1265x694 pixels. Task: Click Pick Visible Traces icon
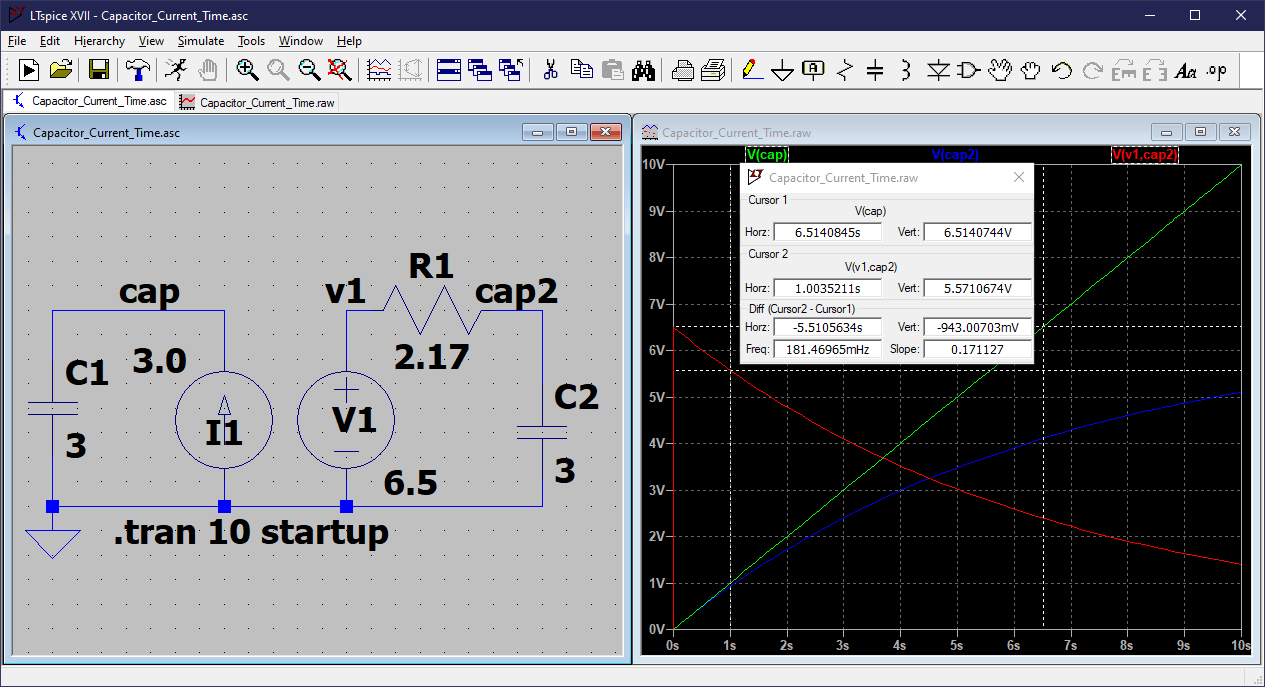coord(379,70)
